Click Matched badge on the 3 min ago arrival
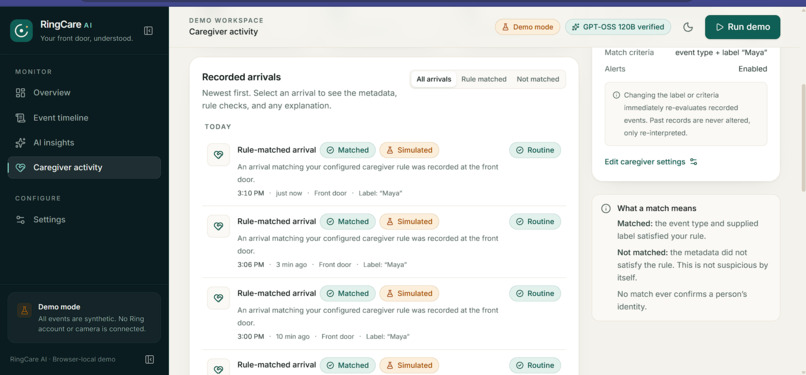The image size is (806, 375). click(347, 221)
